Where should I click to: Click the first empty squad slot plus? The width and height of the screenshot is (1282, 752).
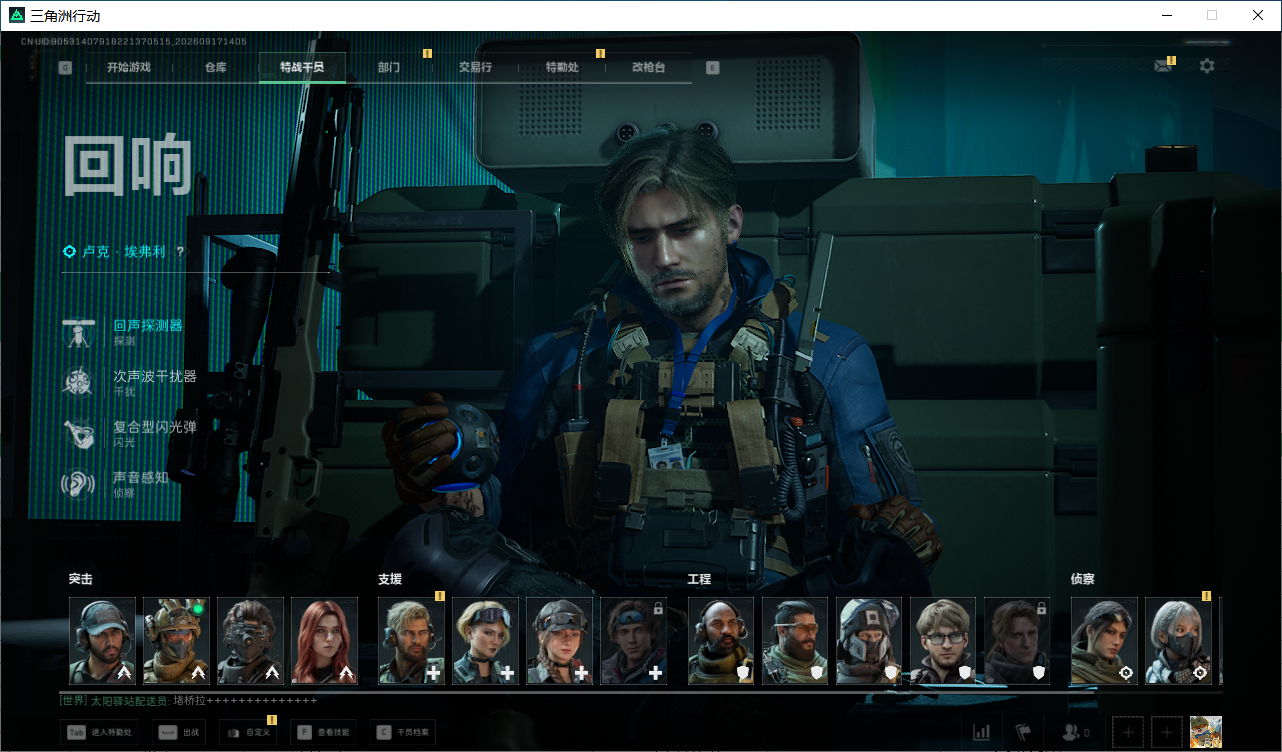(1128, 733)
